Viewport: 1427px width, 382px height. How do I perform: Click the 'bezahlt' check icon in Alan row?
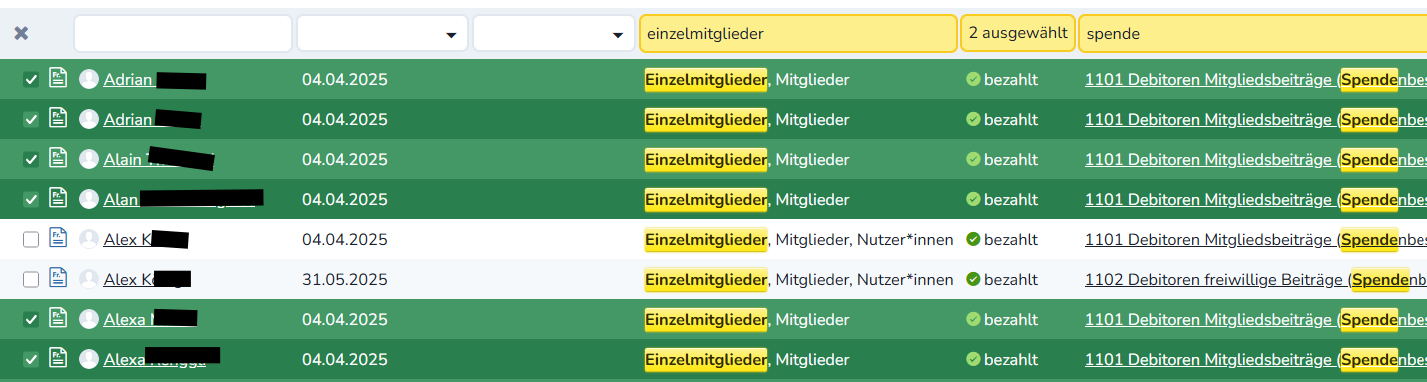(973, 199)
